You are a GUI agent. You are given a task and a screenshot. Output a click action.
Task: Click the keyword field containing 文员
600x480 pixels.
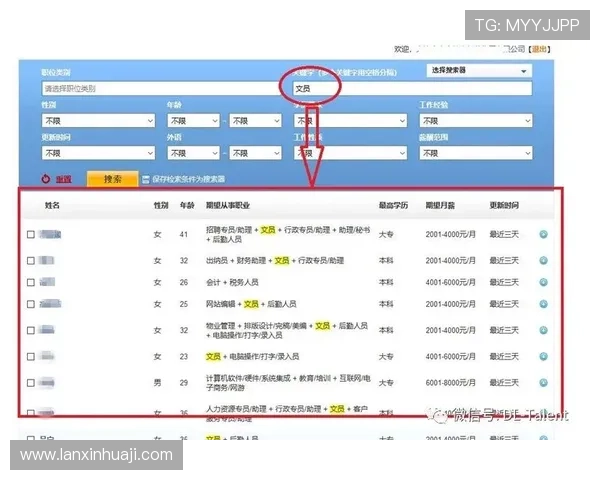(410, 89)
